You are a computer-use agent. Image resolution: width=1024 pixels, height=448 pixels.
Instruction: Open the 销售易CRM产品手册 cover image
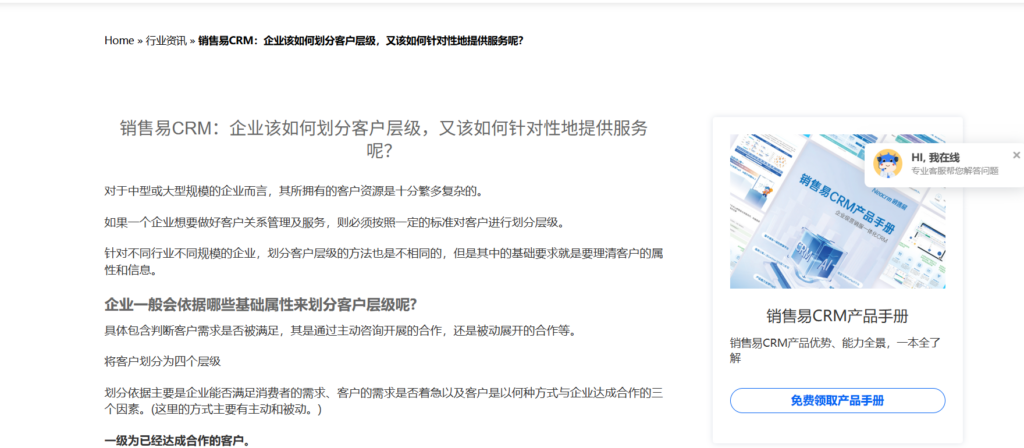point(837,212)
